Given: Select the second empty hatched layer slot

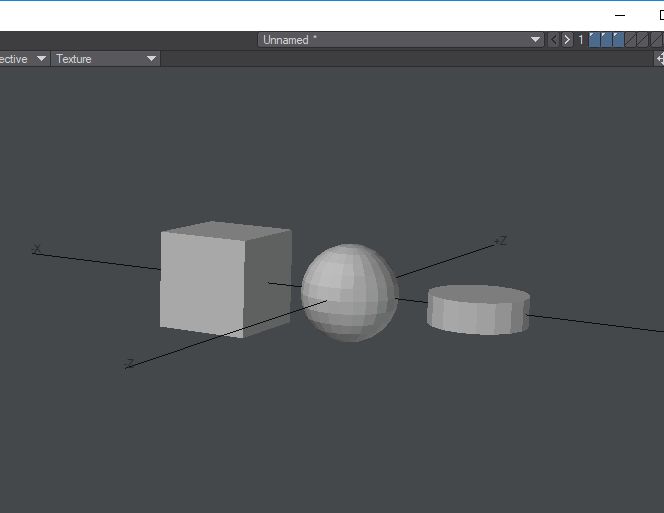Looking at the screenshot, I should coord(643,40).
